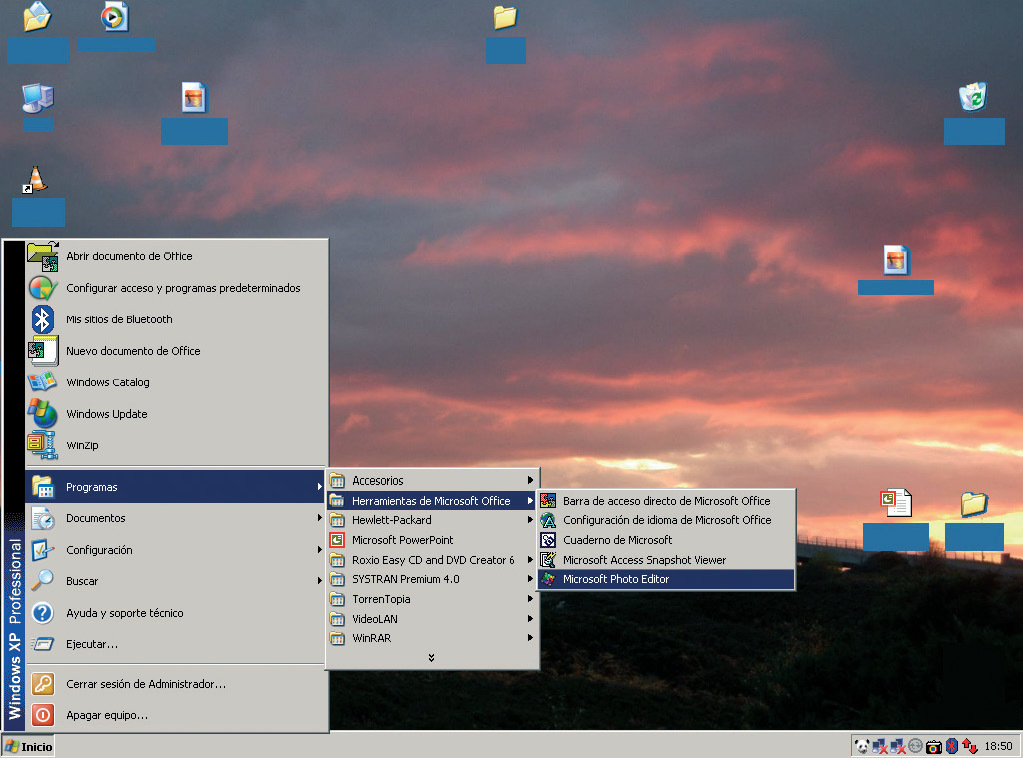
Task: Click the taskbar clock showing 18:50
Action: click(998, 746)
